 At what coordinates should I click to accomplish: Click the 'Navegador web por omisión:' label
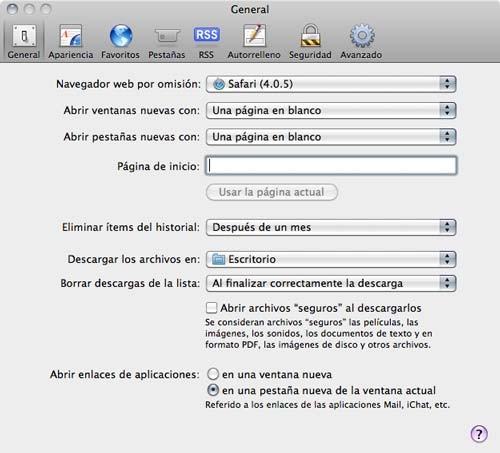[x=128, y=84]
